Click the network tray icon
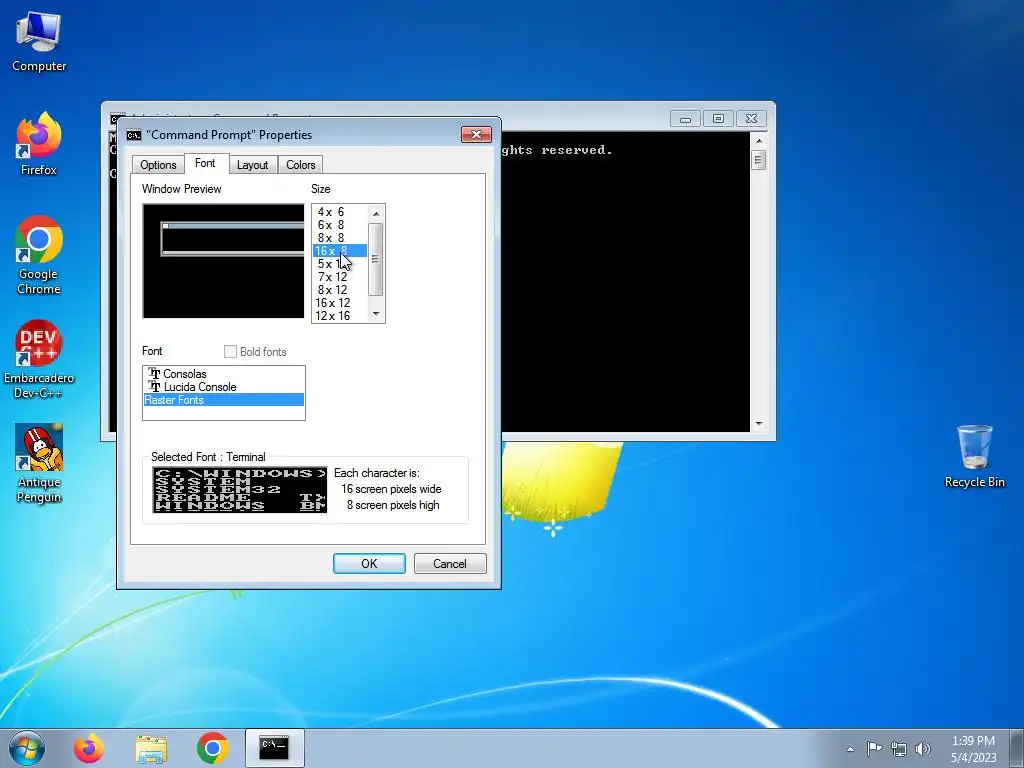Viewport: 1024px width, 768px height. click(899, 749)
